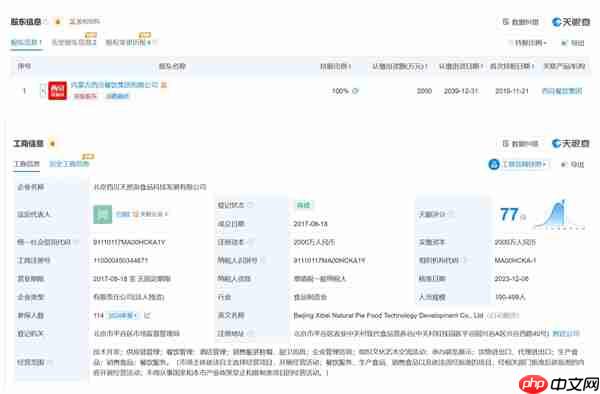Switch to the second shareholder tab
600x394 pixels.
pyautogui.click(x=74, y=42)
